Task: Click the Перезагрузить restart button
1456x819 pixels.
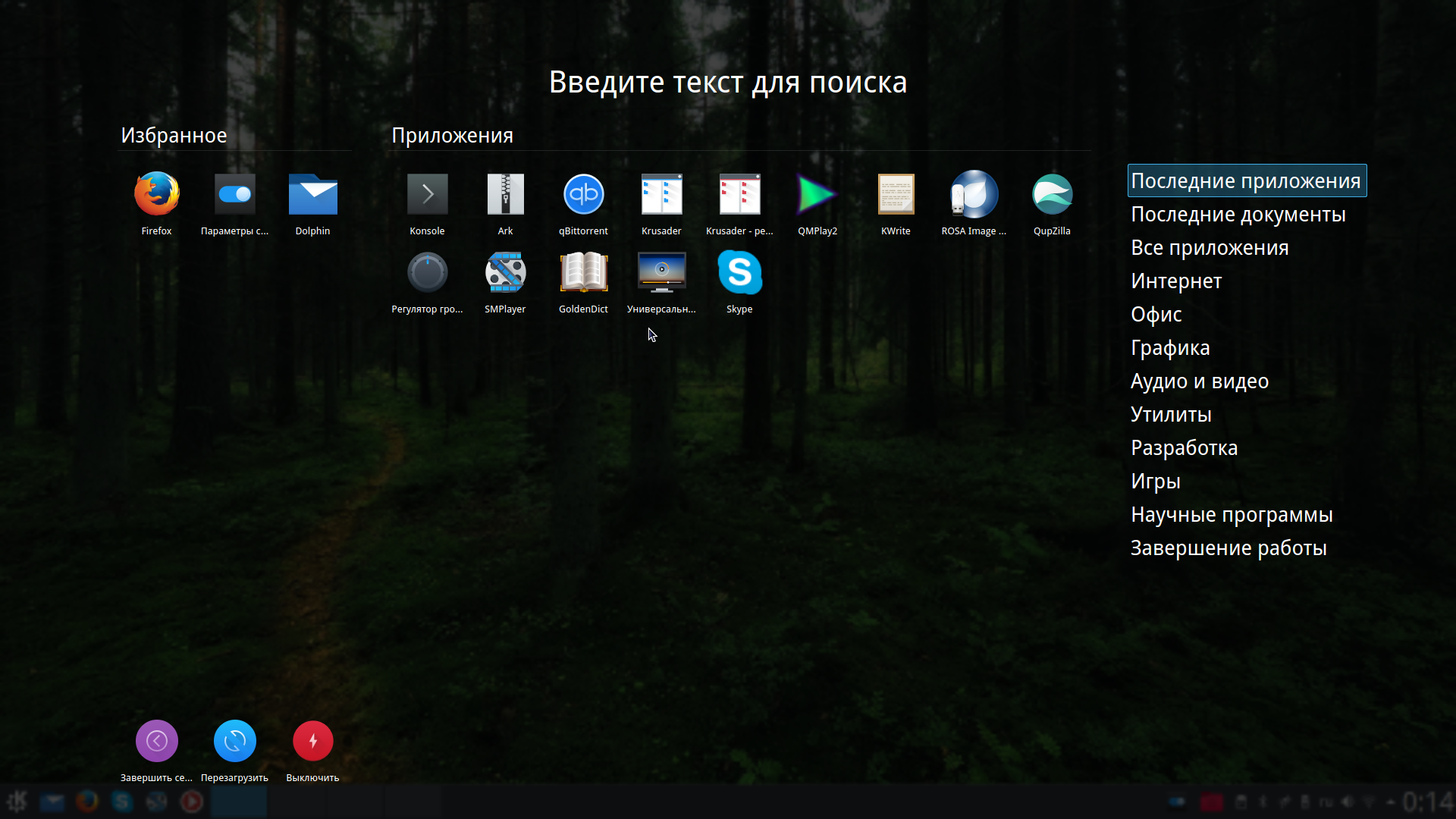Action: coord(234,741)
